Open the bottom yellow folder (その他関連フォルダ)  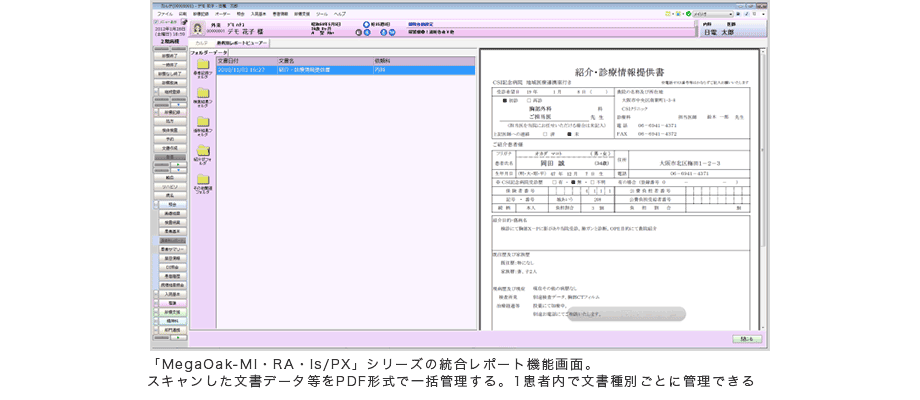pos(202,180)
